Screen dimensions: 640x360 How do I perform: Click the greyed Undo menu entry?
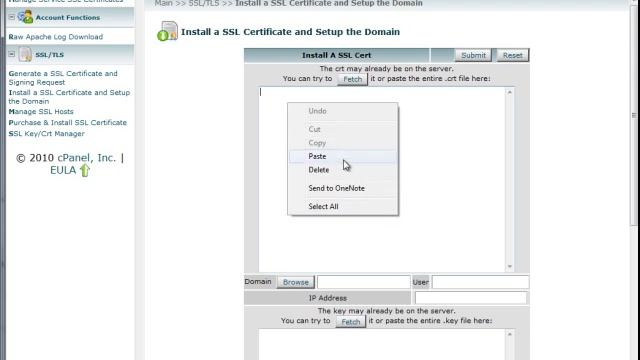coord(343,111)
